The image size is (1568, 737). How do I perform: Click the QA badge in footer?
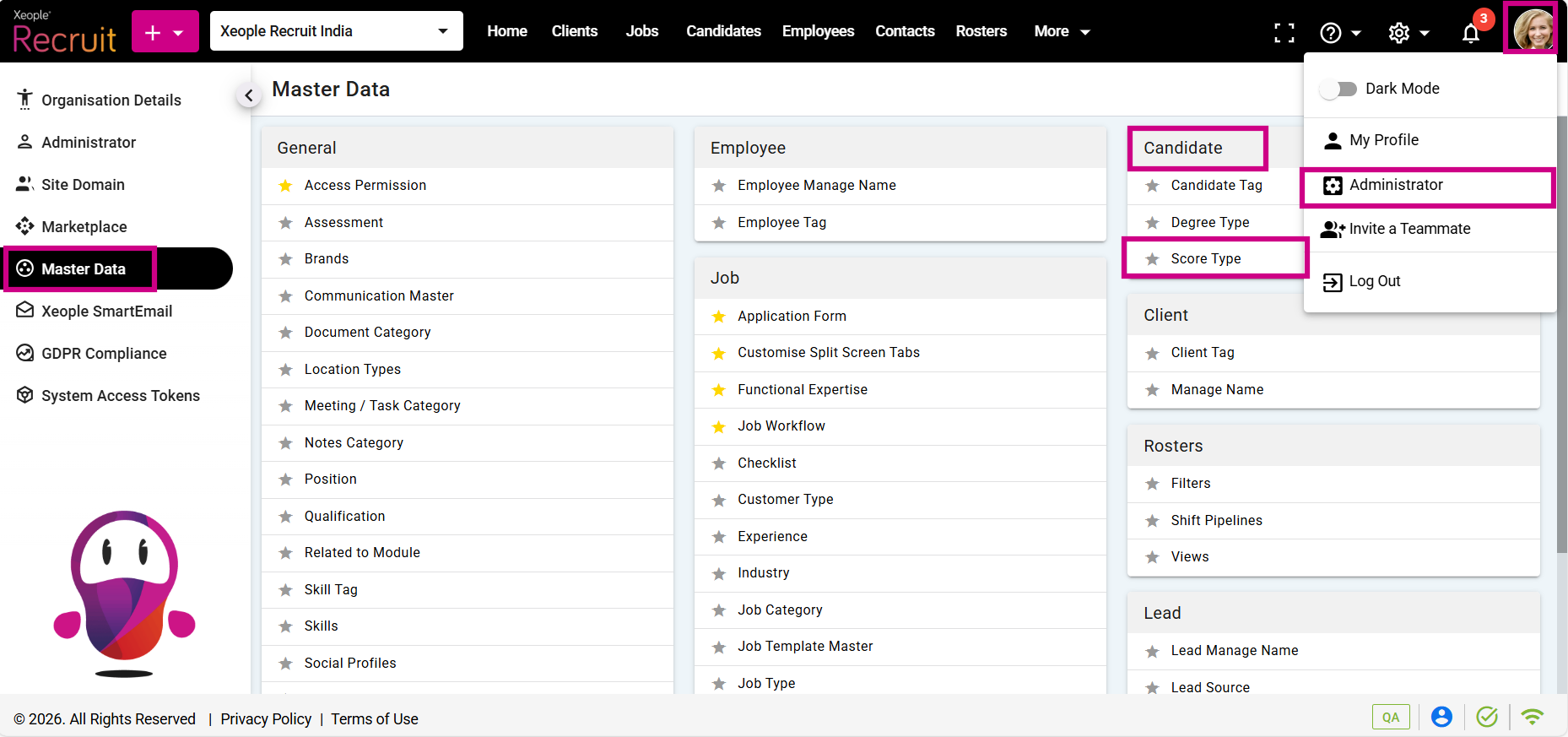pos(1390,717)
